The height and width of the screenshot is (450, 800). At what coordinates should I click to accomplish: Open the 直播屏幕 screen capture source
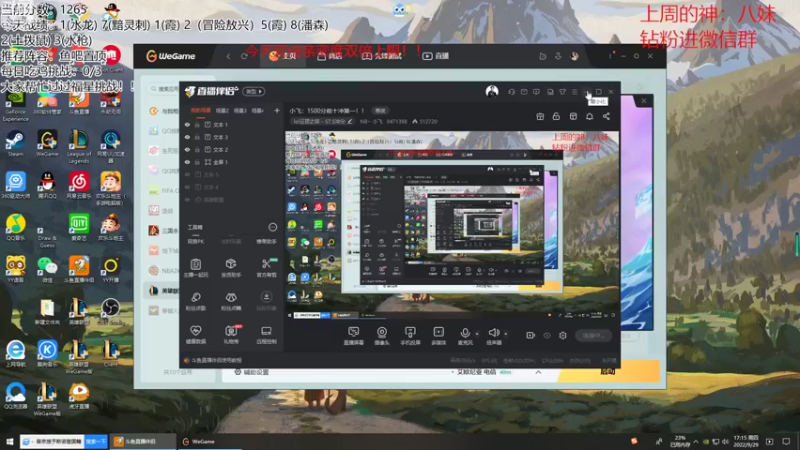[x=354, y=336]
